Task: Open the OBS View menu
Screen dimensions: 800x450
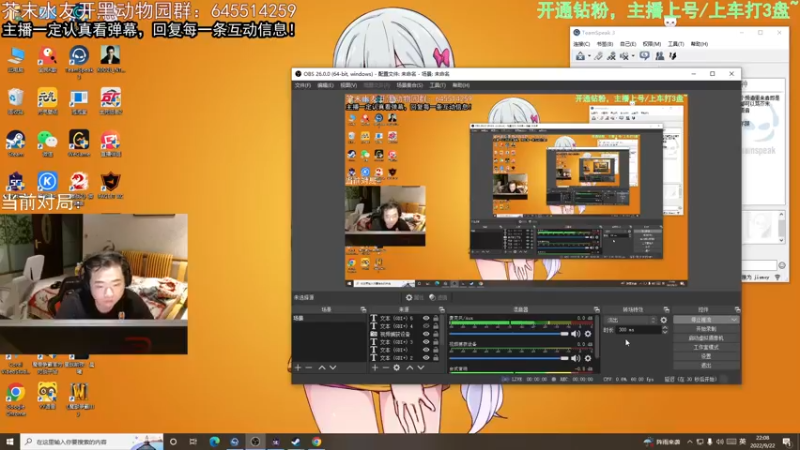Action: pos(348,85)
